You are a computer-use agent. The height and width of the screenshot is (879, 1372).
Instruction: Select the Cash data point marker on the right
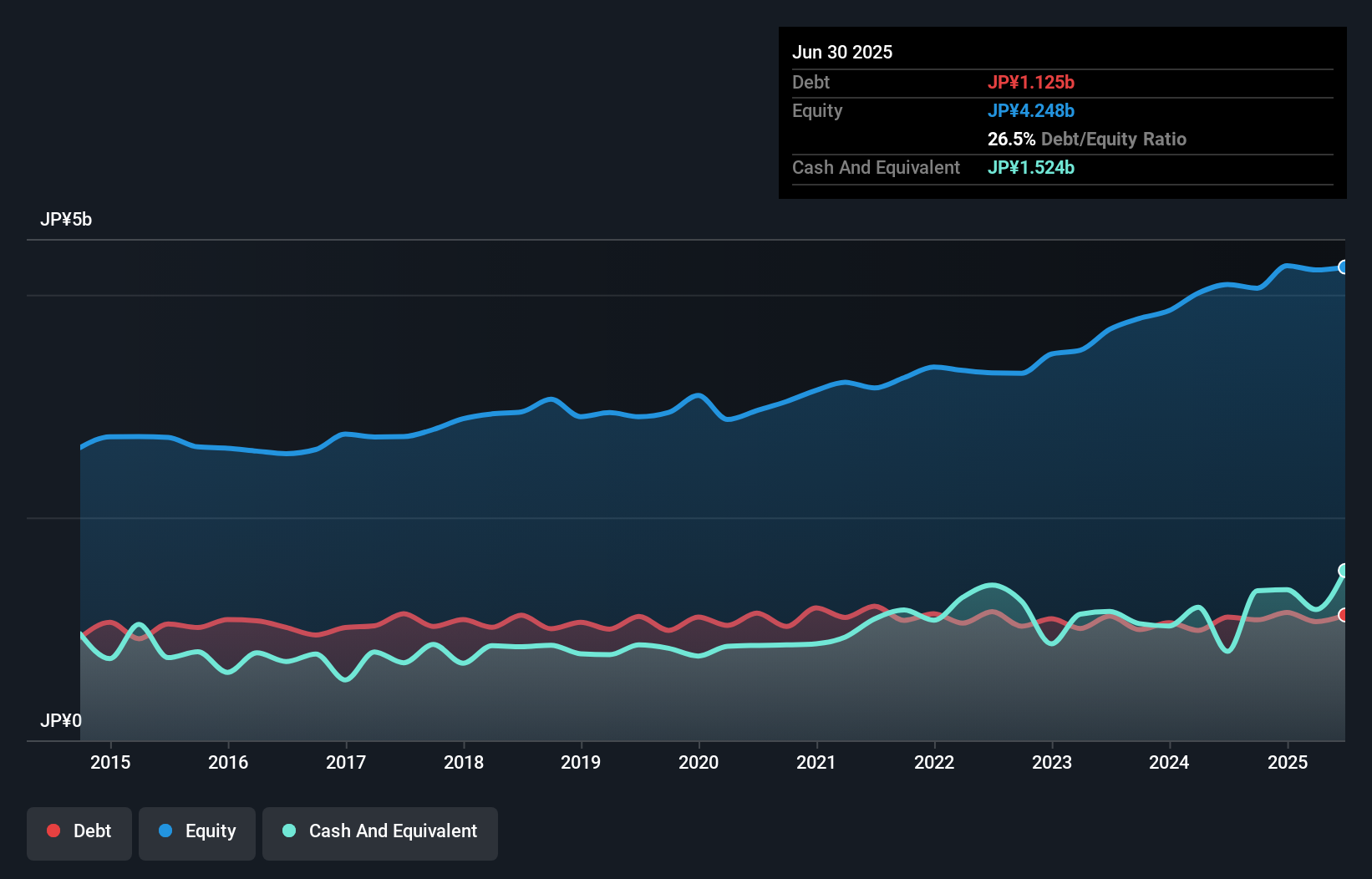[x=1344, y=570]
